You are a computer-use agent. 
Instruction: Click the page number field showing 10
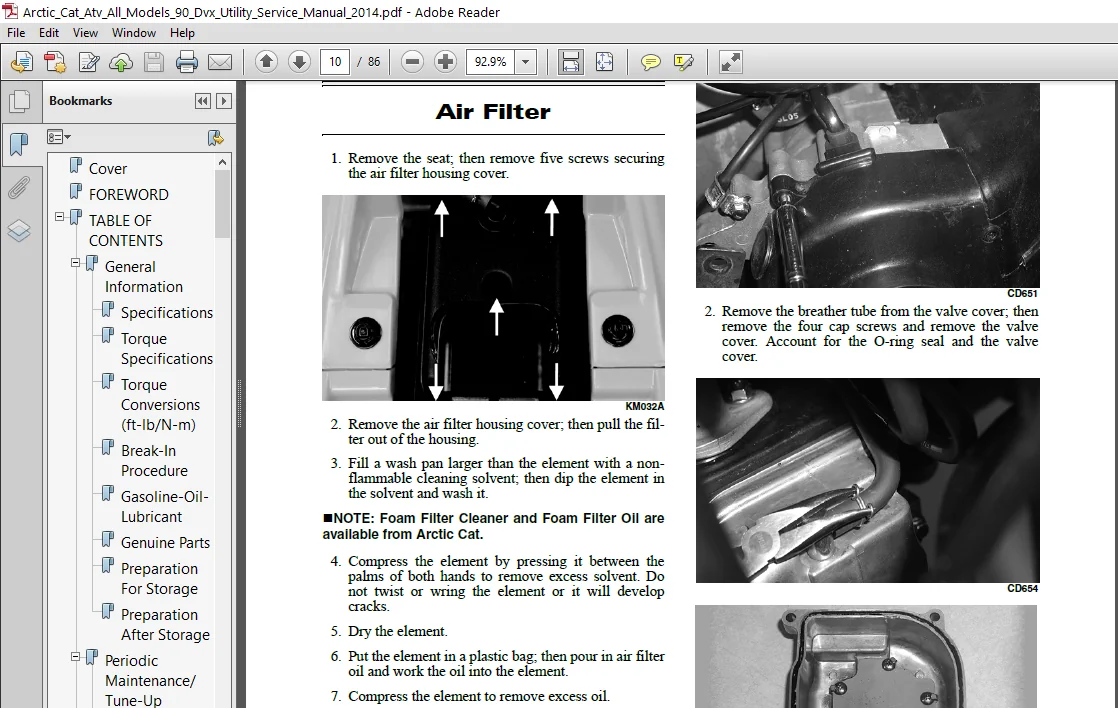[335, 62]
